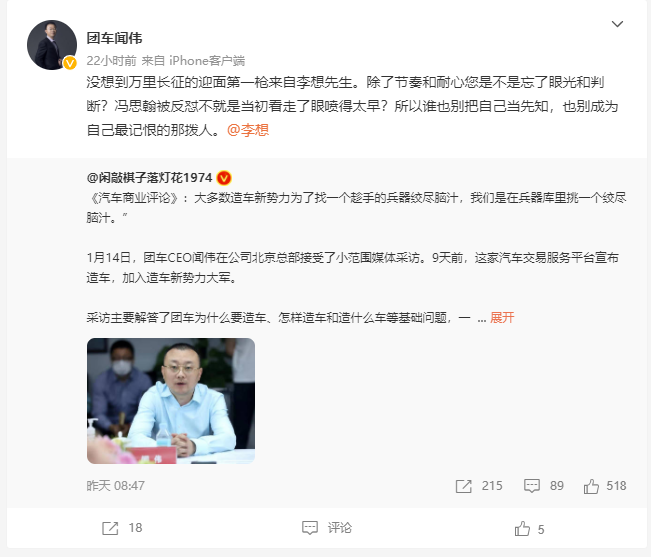Open comments via bottom 评论 icon
The height and width of the screenshot is (557, 651).
tap(310, 528)
